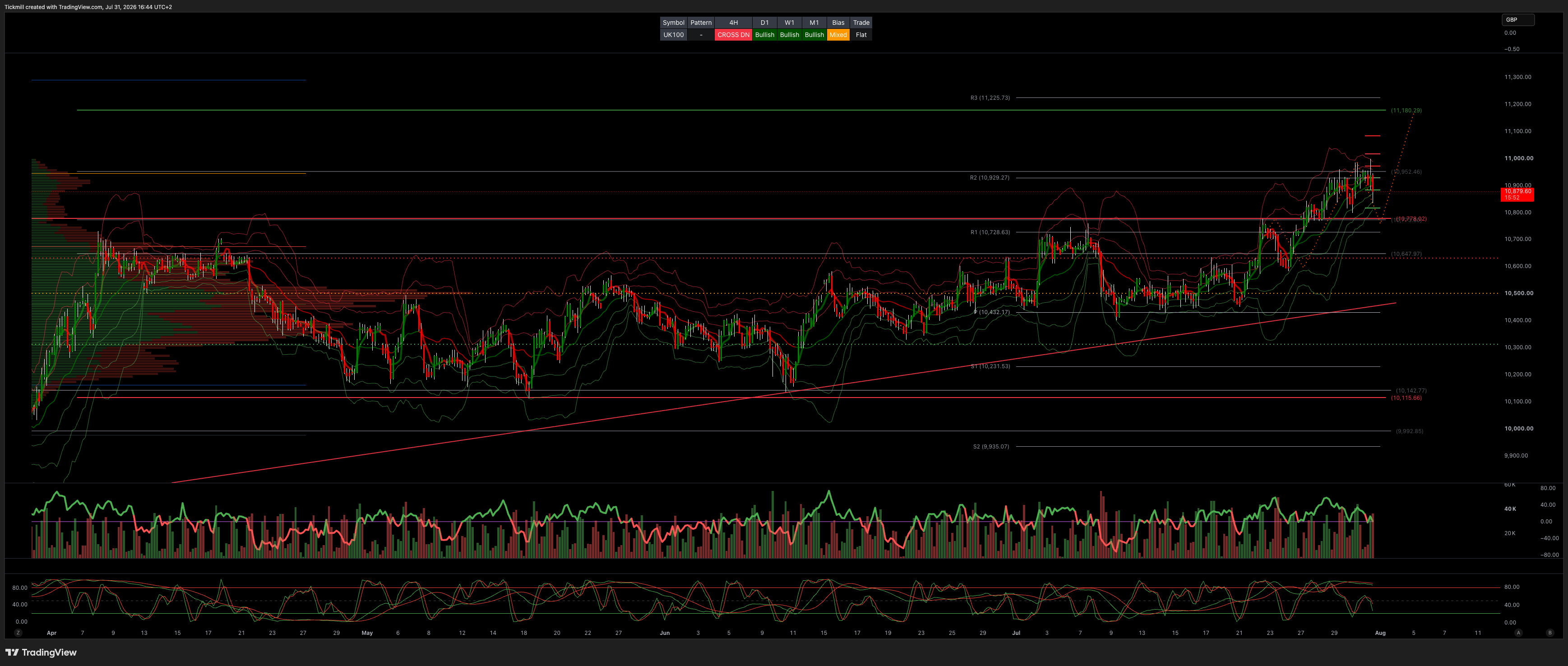Image resolution: width=1568 pixels, height=666 pixels.
Task: Click the Z timezone button on time axis
Action: (x=18, y=633)
